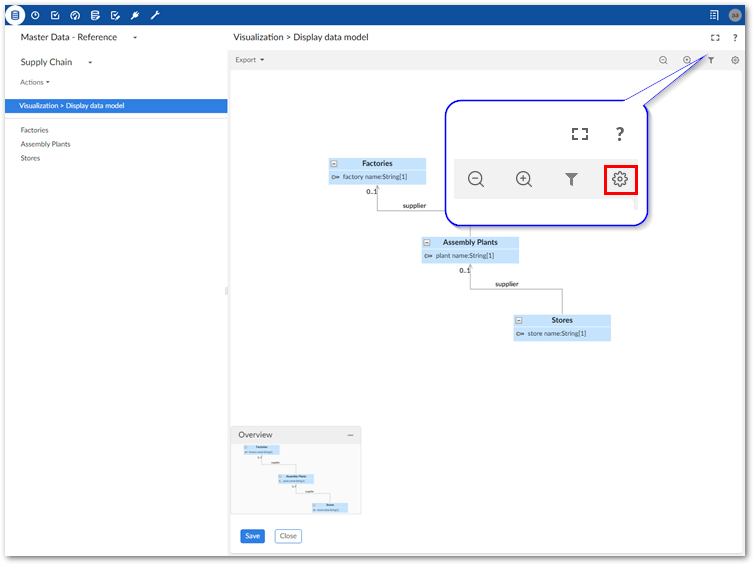Click the Overview minimap thumbnail

click(296, 479)
